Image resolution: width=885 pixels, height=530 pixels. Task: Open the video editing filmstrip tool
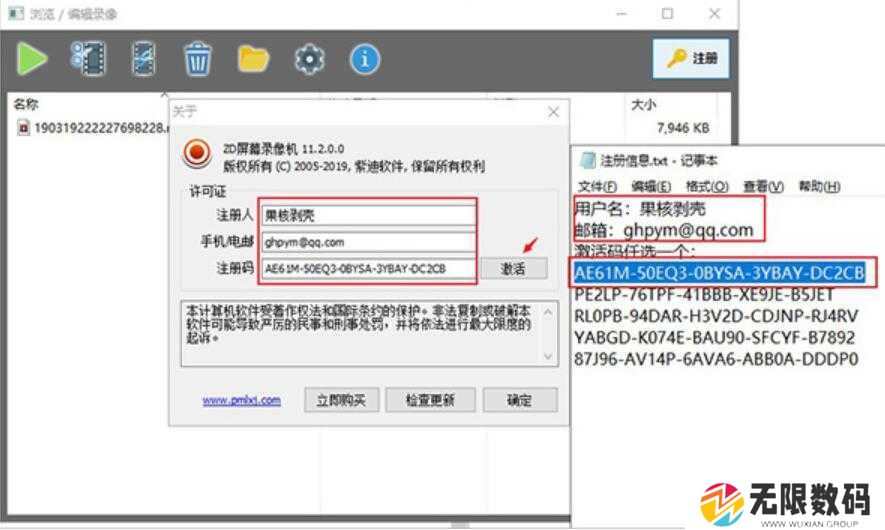tap(88, 58)
